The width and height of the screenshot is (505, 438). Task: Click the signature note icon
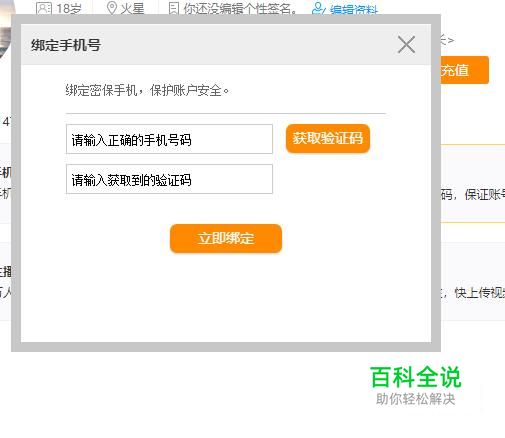174,8
